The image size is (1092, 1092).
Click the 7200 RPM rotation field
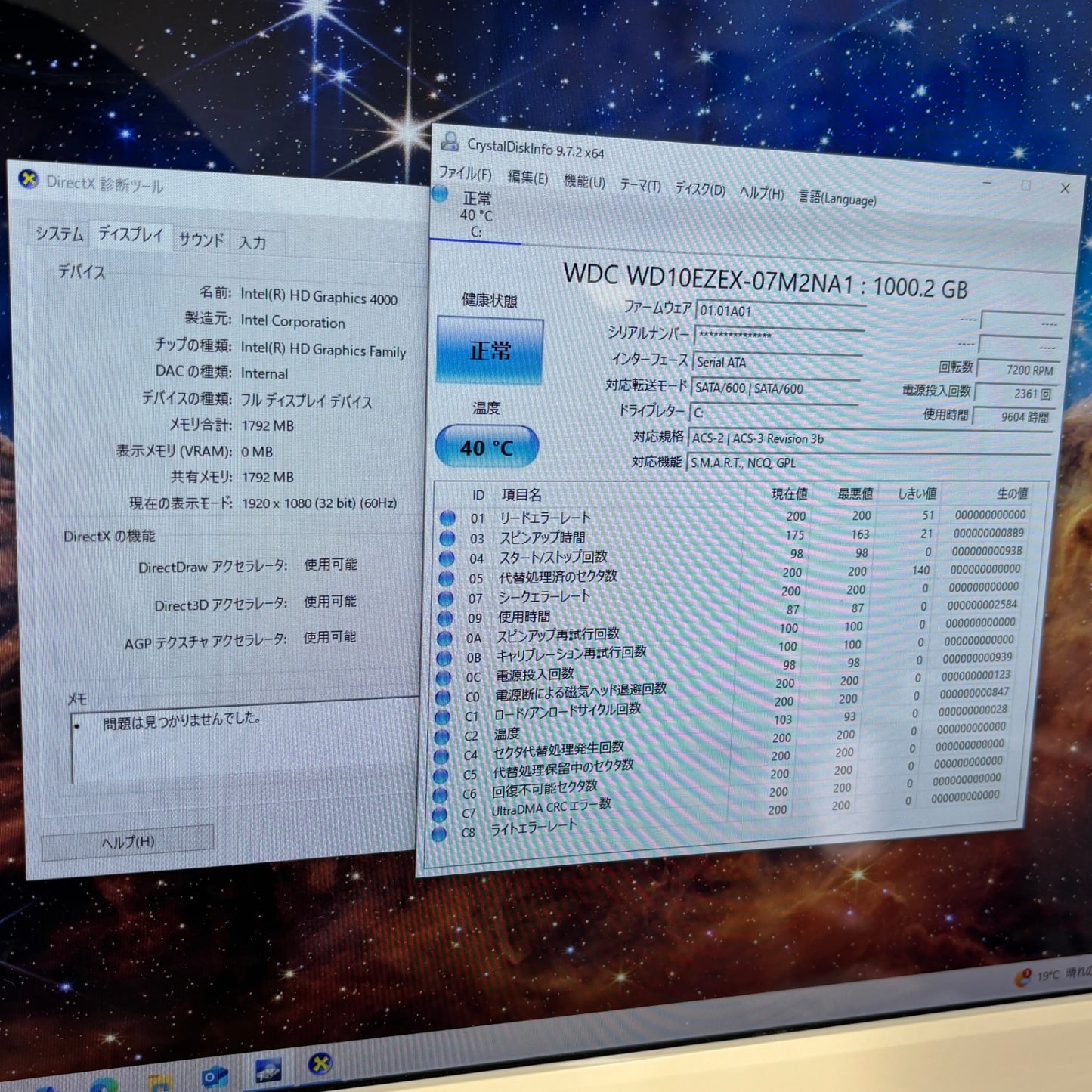click(x=1018, y=370)
